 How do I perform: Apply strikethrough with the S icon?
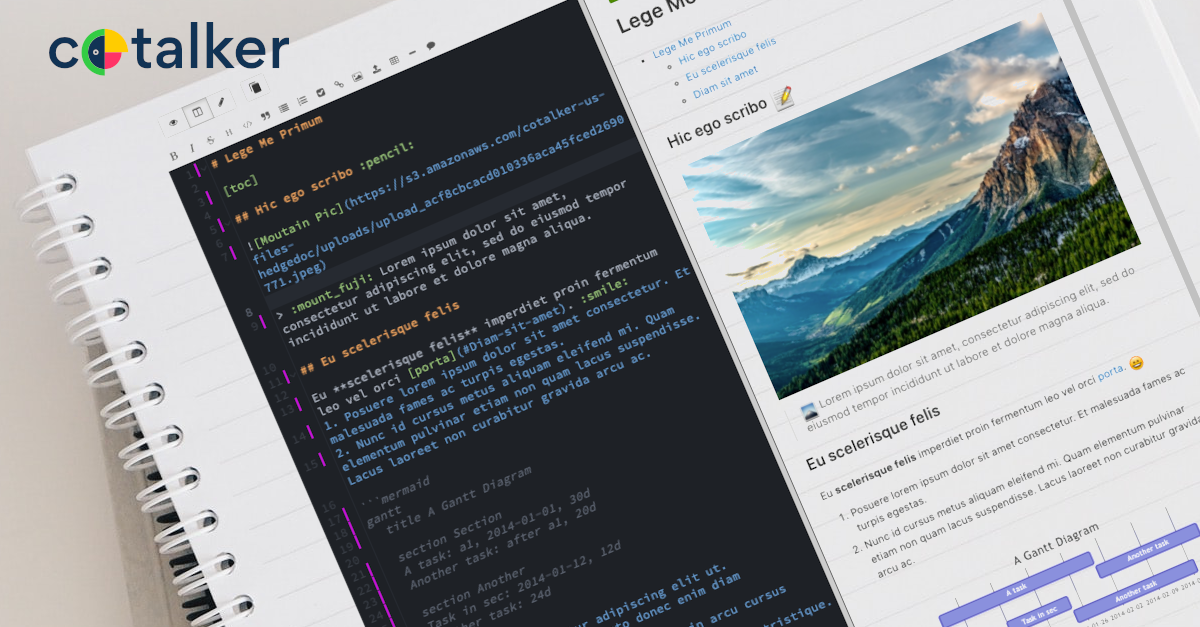pyautogui.click(x=210, y=139)
